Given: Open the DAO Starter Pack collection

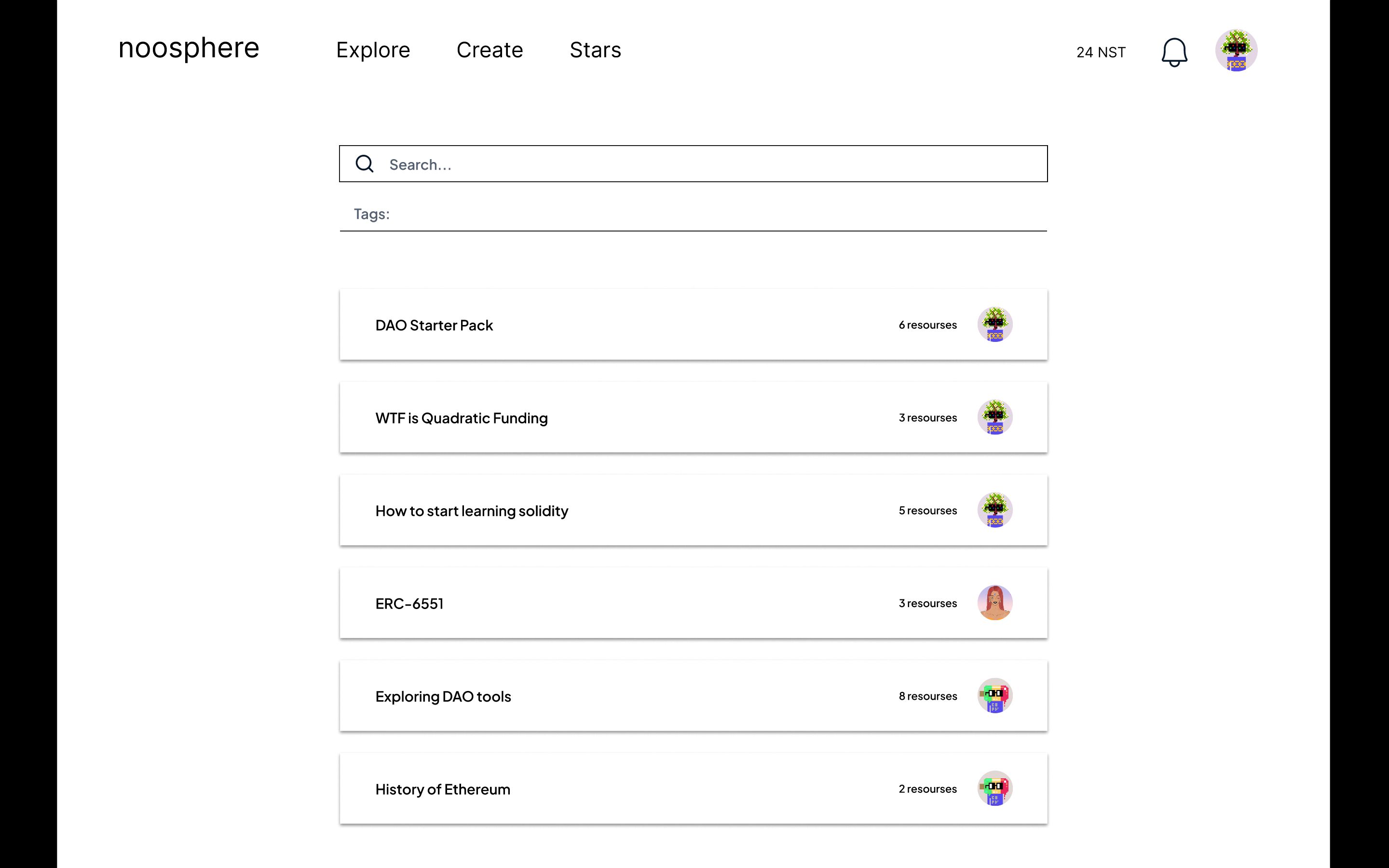Looking at the screenshot, I should pos(694,325).
